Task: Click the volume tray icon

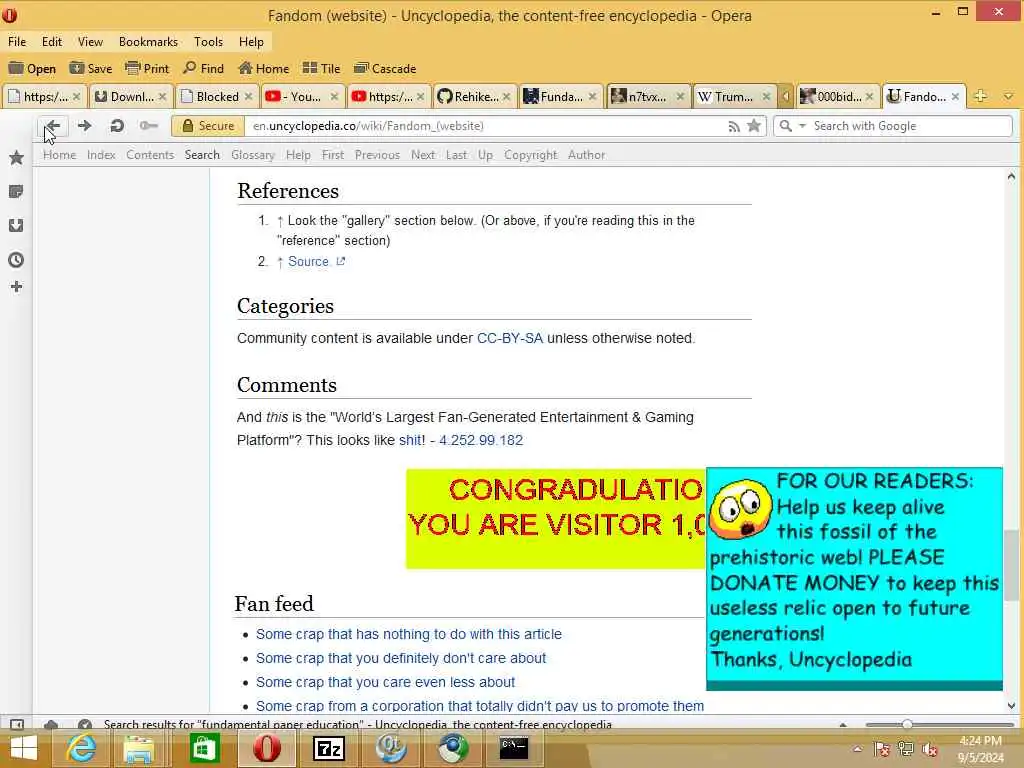Action: point(930,748)
